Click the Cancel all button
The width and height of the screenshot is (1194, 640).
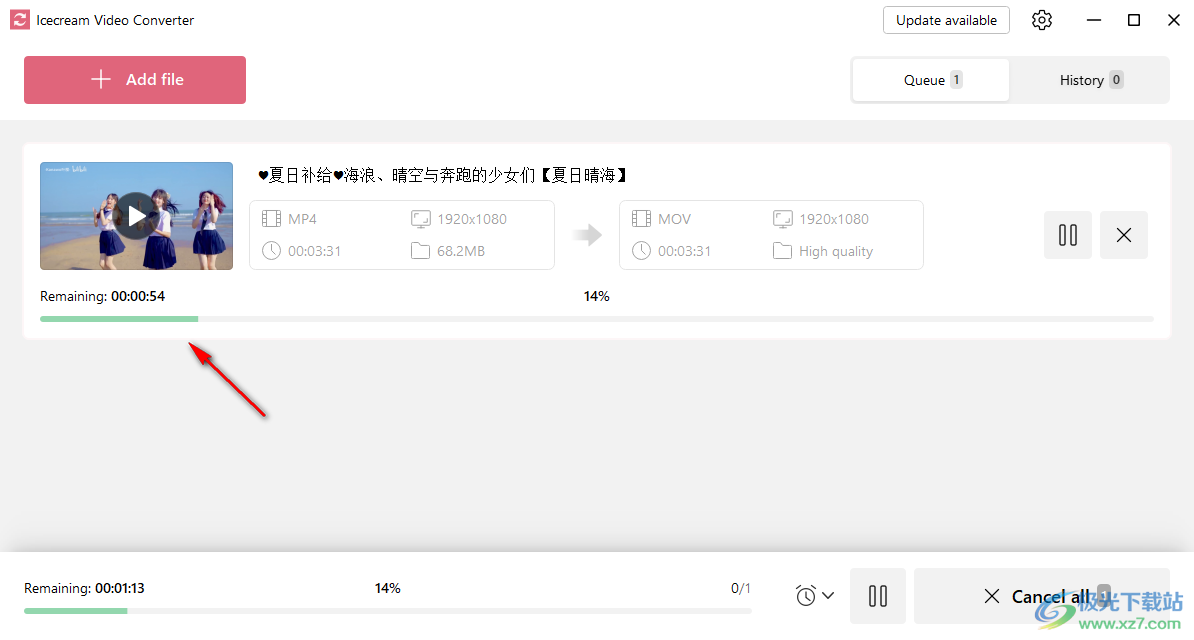(1041, 596)
